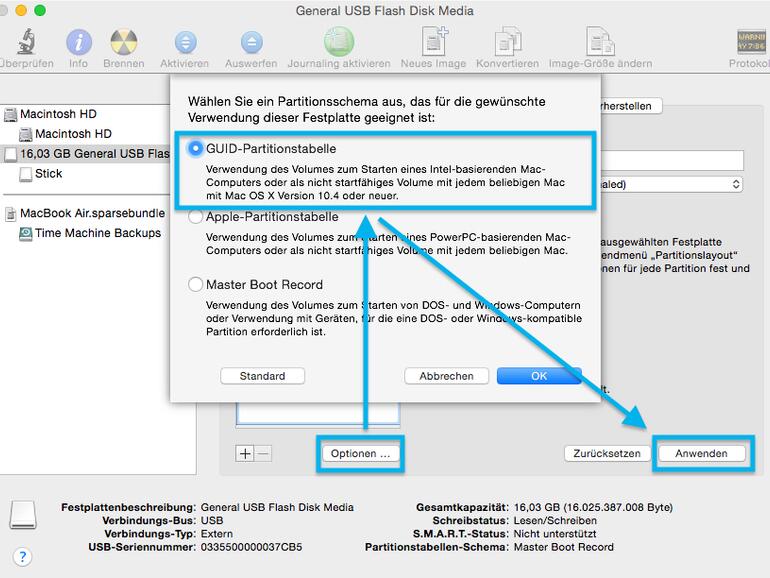
Task: Click the Konvertieren toolbar icon
Action: (508, 41)
